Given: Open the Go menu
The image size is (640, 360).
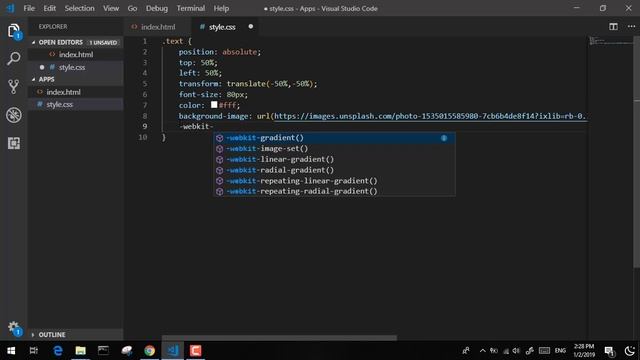Looking at the screenshot, I should point(132,8).
